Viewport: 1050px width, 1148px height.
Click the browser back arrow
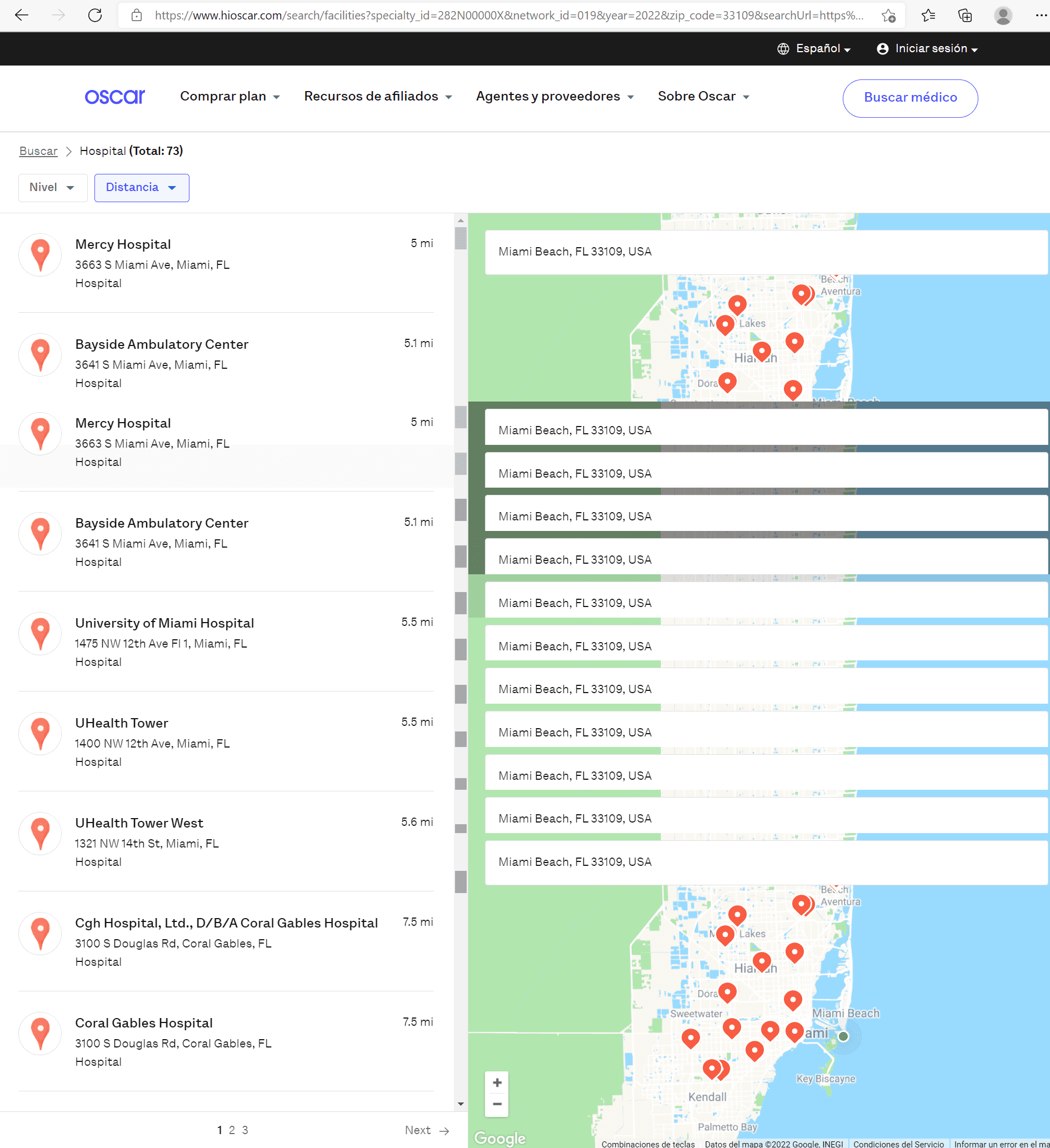[22, 16]
